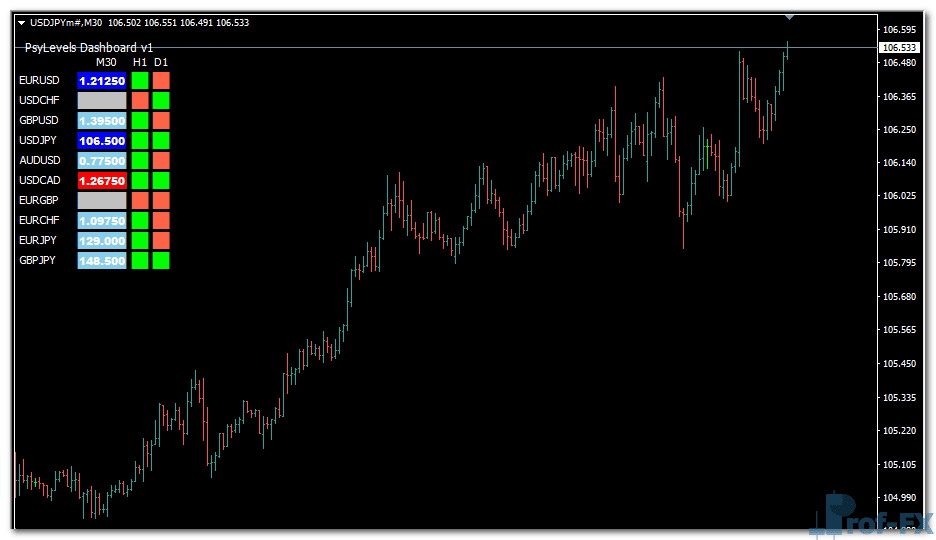Image resolution: width=936 pixels, height=540 pixels.
Task: Select the GBPUSD 1.39500 level cell
Action: 102,121
